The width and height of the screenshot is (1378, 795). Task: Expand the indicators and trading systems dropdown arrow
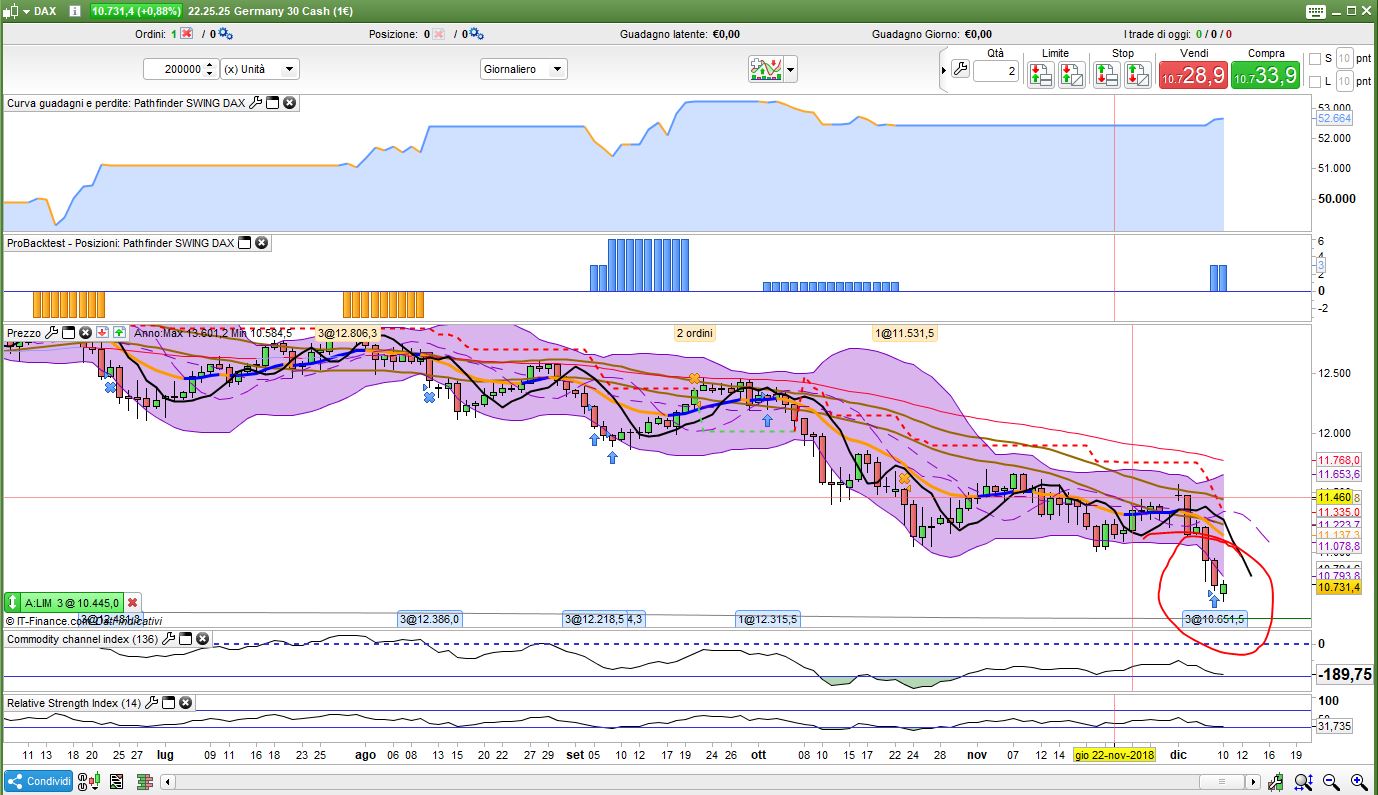coord(791,70)
